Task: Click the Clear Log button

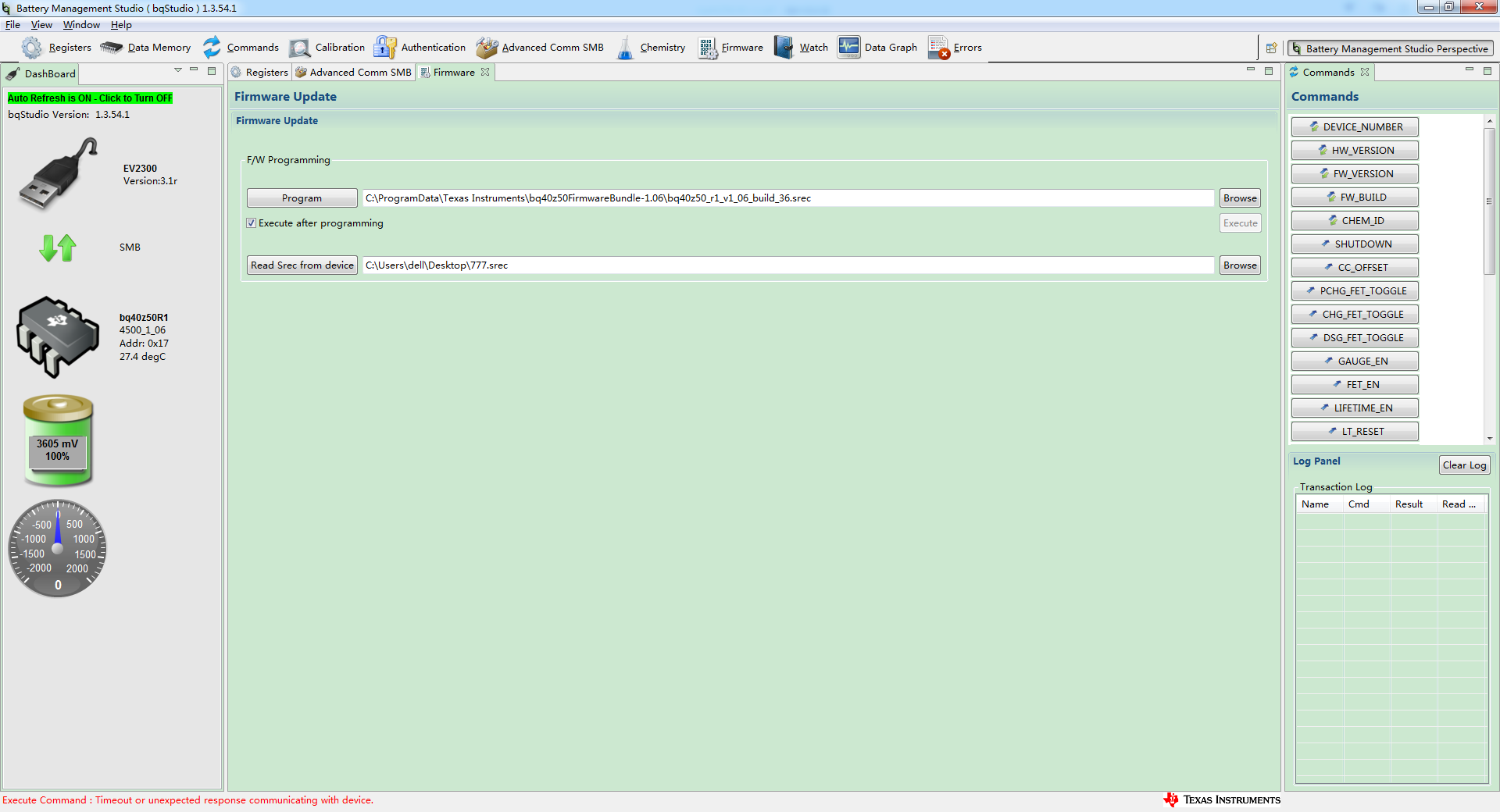Action: (x=1465, y=465)
